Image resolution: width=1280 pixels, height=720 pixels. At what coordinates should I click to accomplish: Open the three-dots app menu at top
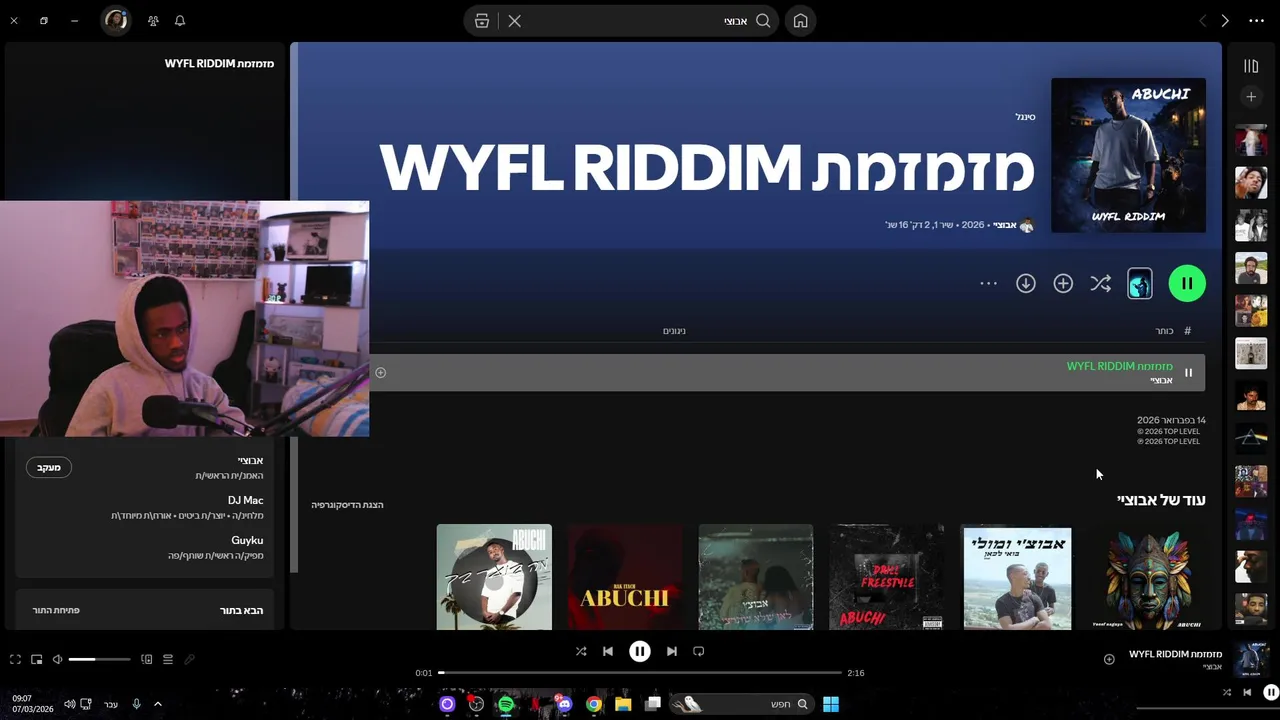tap(1256, 21)
